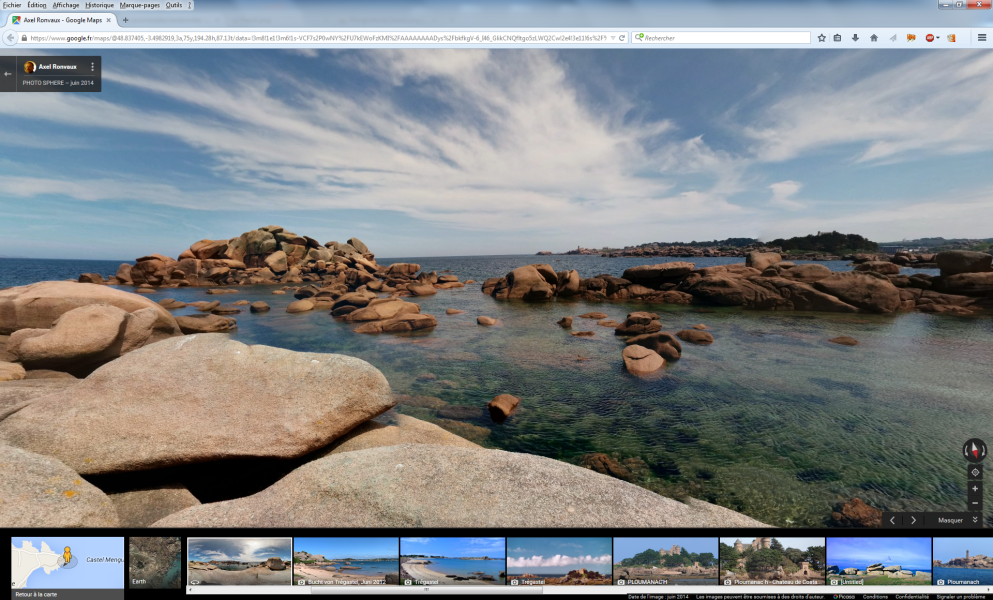This screenshot has height=600, width=993.
Task: Click the Picasa link in footer
Action: point(845,597)
